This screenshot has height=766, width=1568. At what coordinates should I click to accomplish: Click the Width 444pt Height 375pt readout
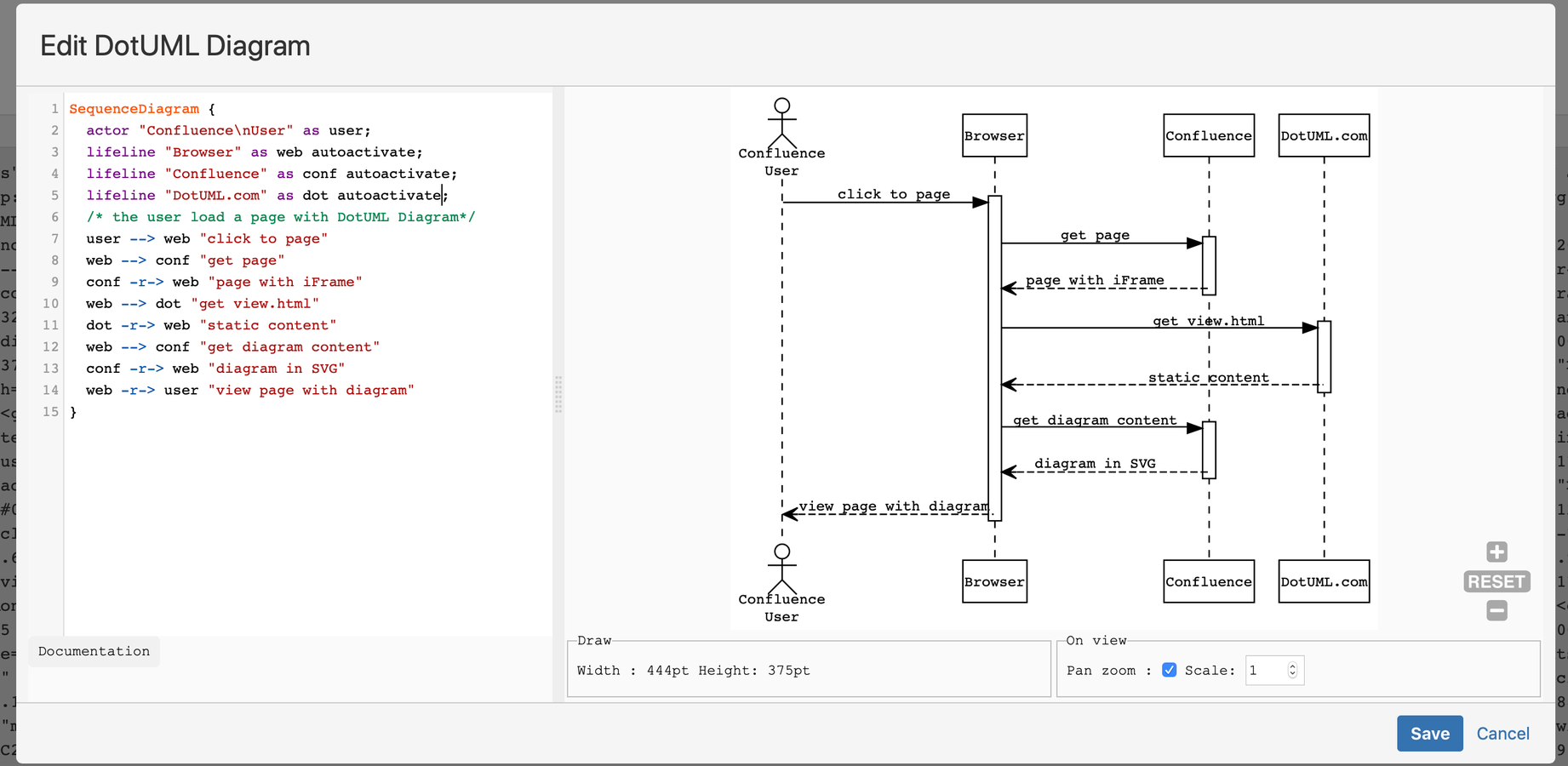[x=694, y=671]
